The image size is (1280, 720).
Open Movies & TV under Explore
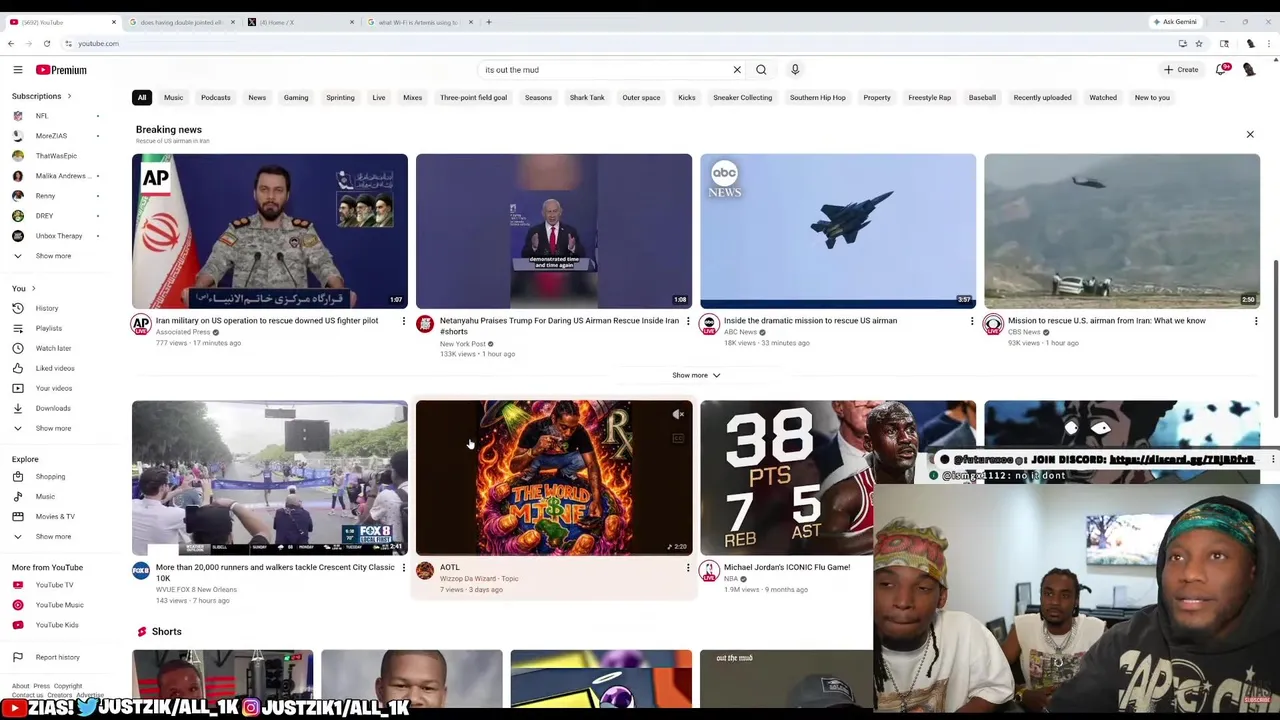click(55, 516)
